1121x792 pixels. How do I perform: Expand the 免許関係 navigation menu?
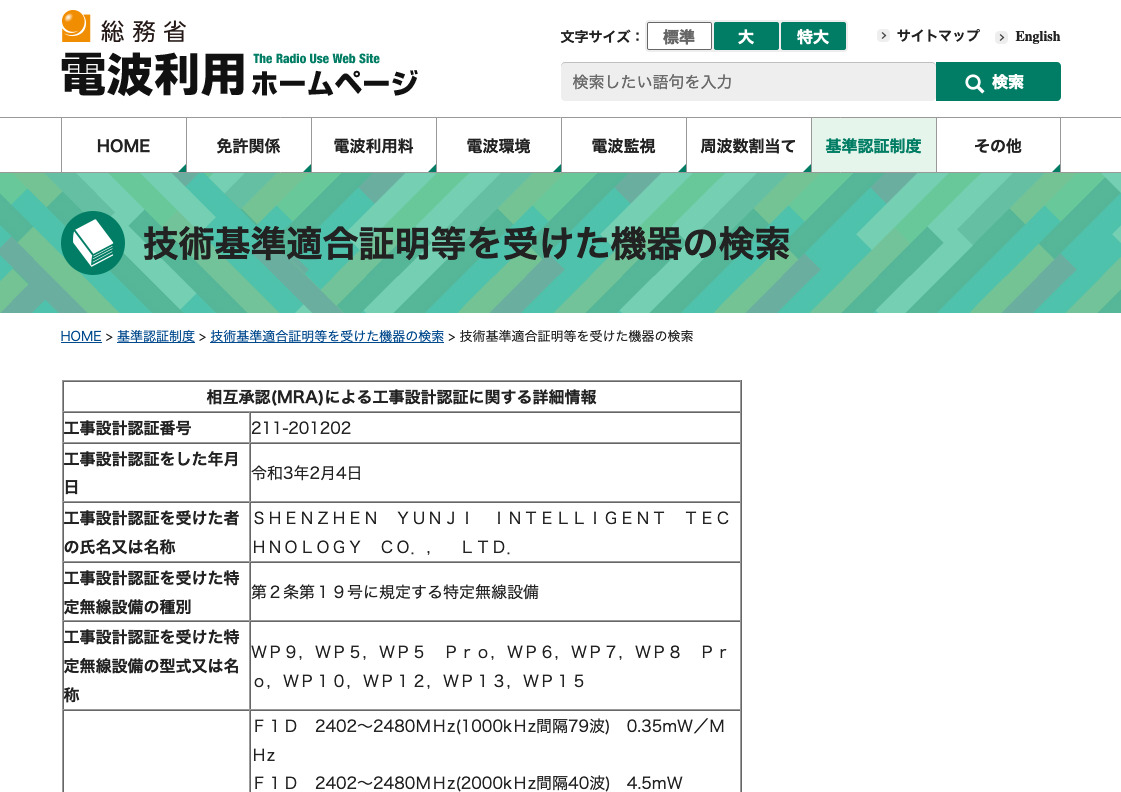click(x=249, y=146)
